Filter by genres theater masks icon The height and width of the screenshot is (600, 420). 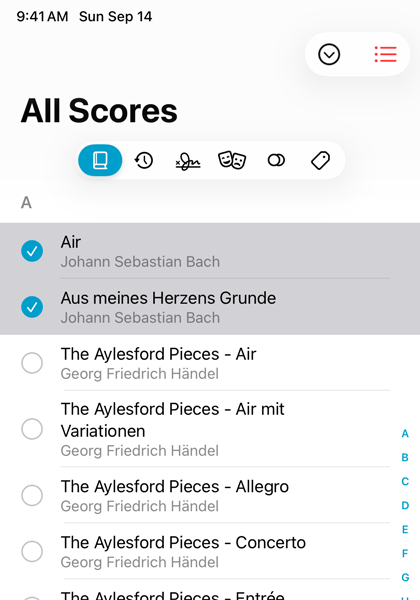[232, 160]
